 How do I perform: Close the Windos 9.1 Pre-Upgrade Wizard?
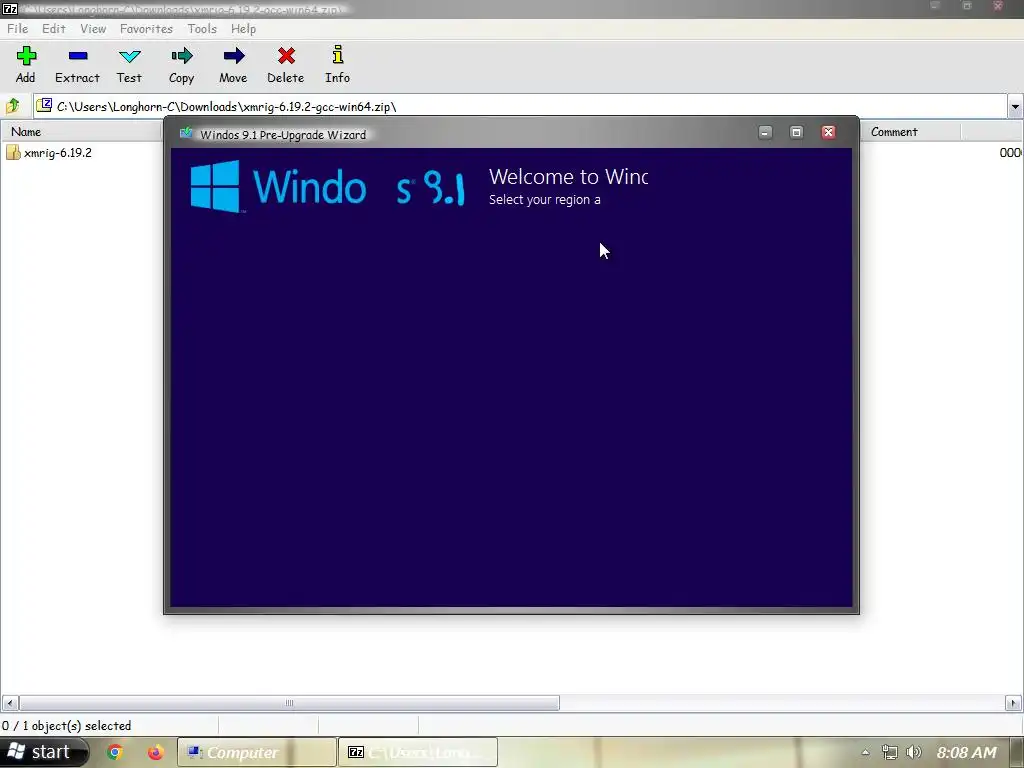(x=828, y=133)
